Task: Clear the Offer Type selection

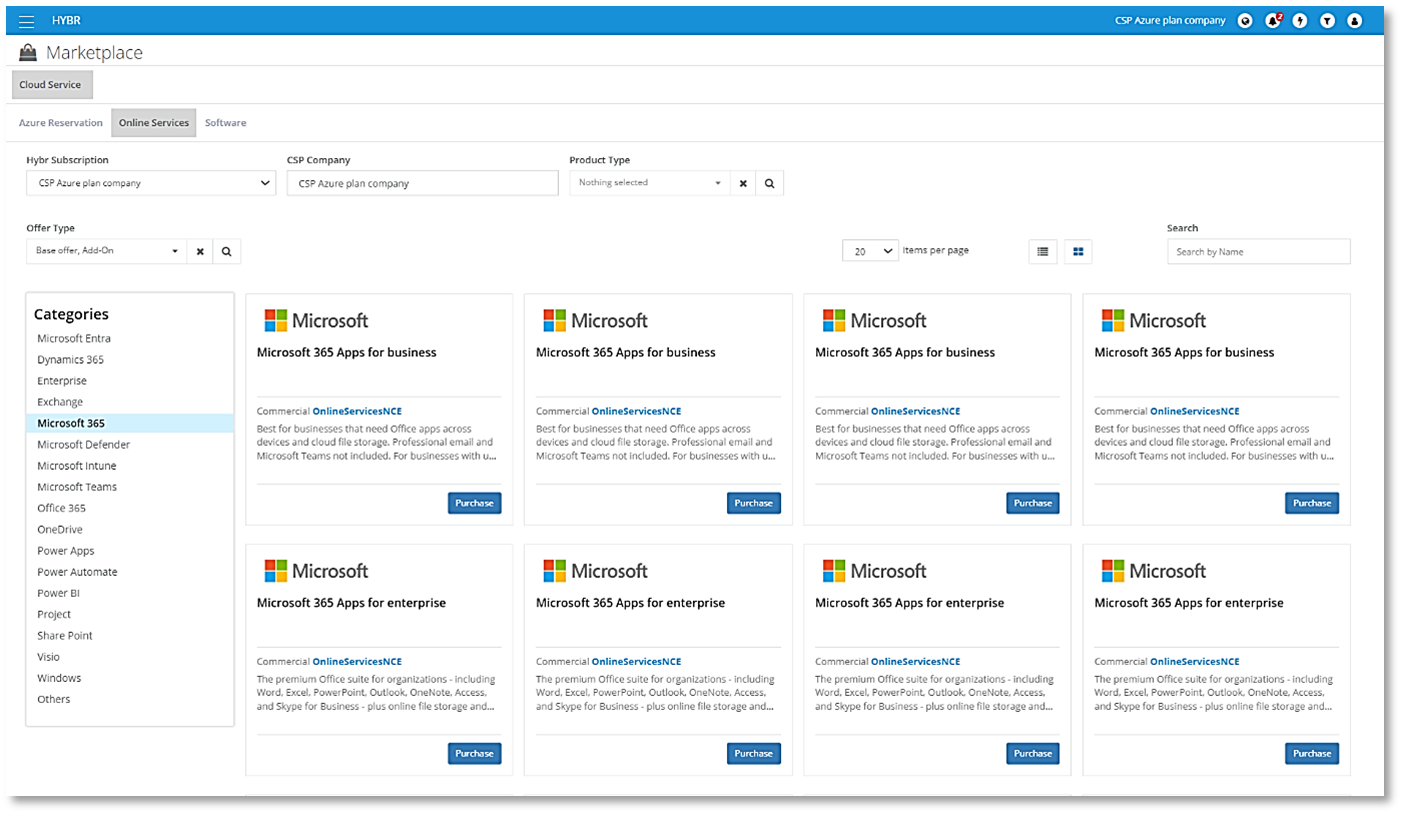Action: pyautogui.click(x=200, y=251)
